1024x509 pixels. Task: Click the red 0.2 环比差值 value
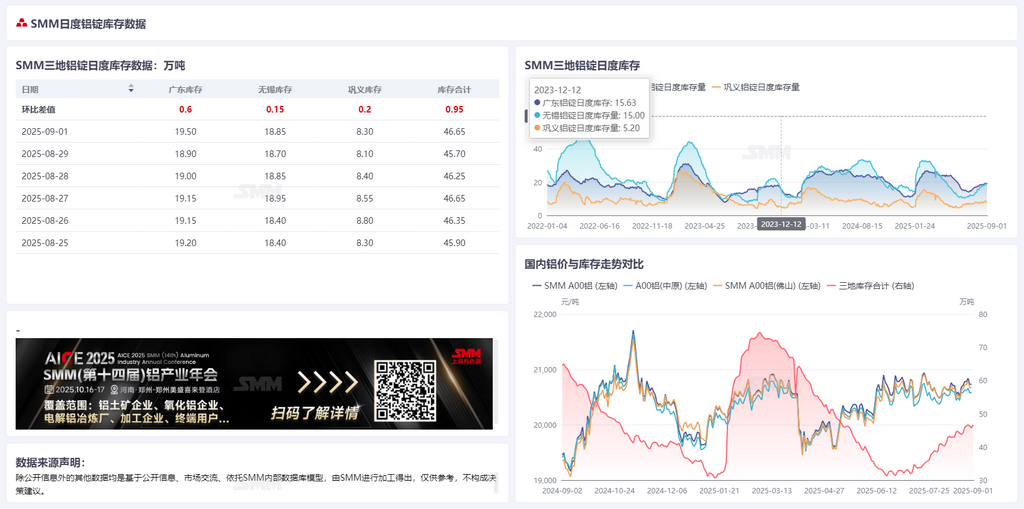tap(365, 109)
